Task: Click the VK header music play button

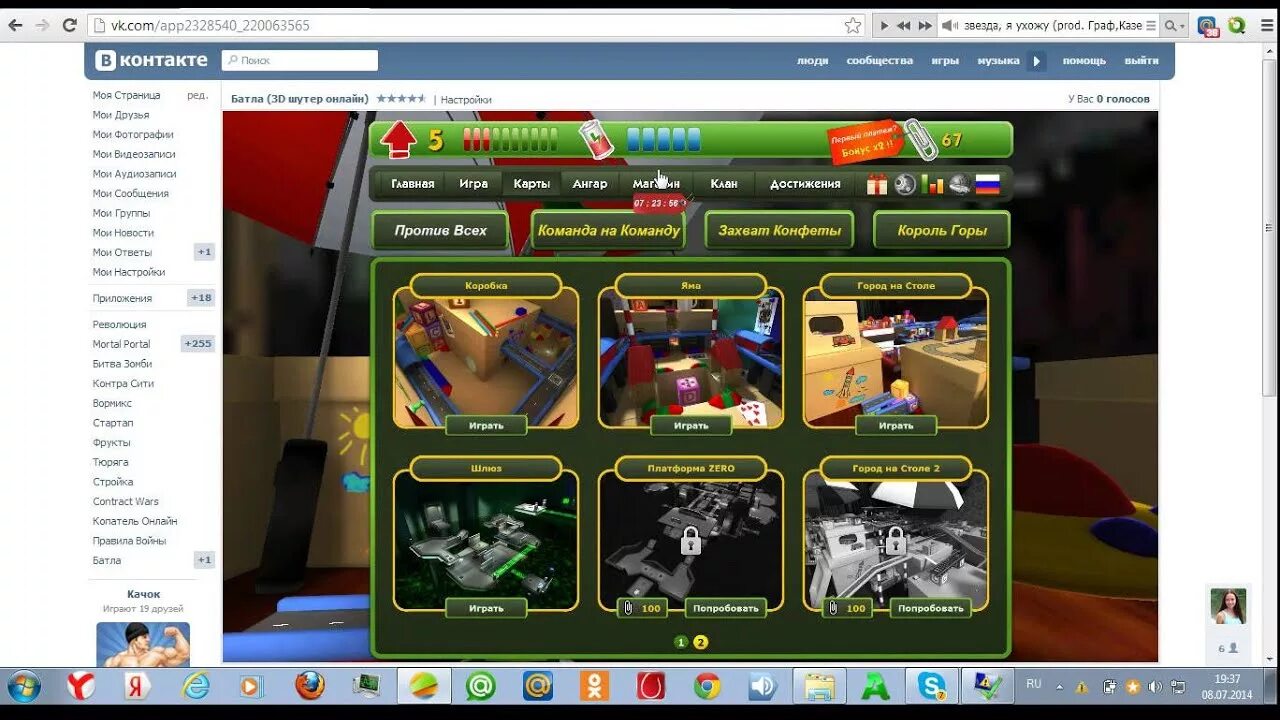Action: point(1036,61)
